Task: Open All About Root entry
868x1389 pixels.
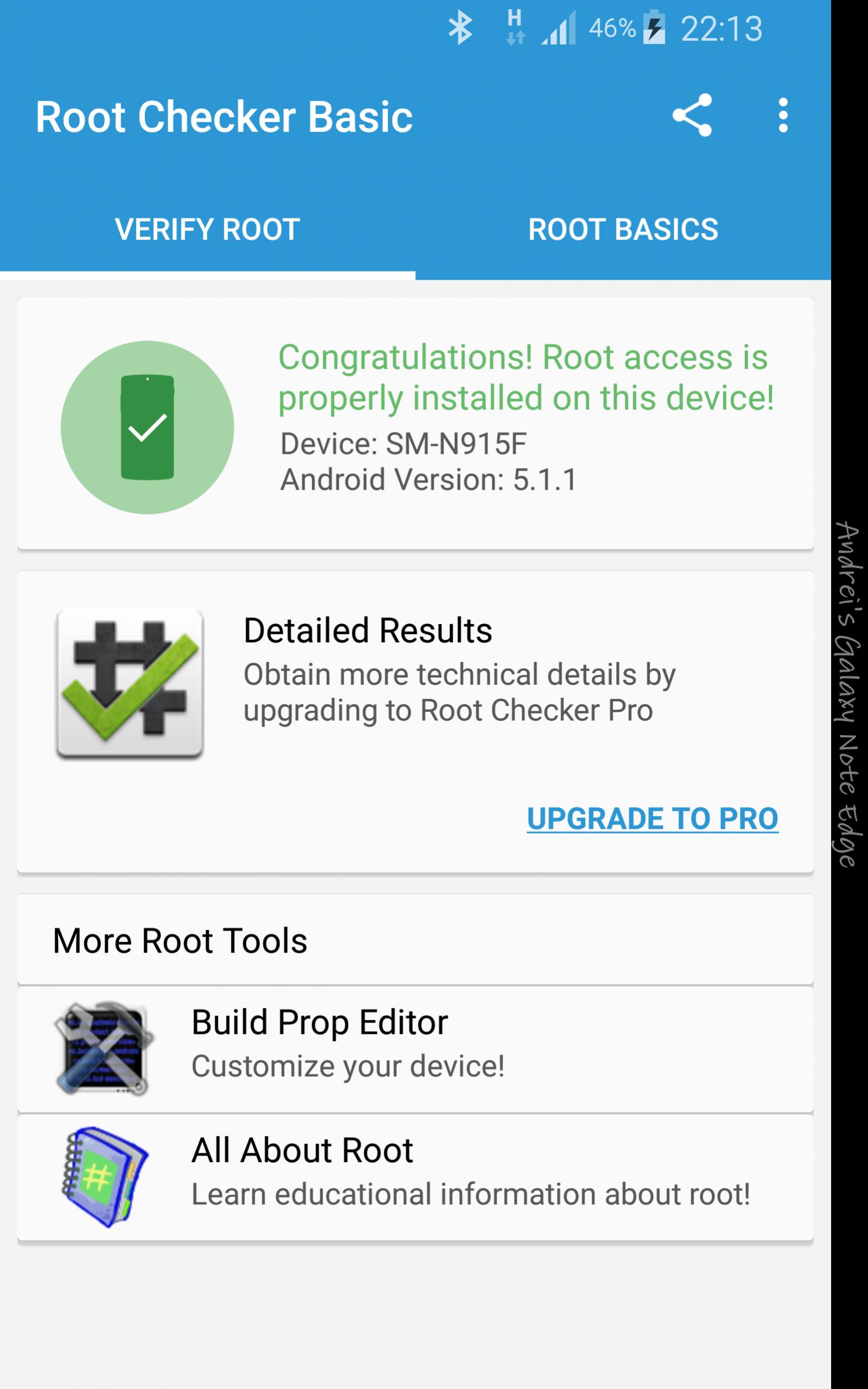Action: [415, 1177]
